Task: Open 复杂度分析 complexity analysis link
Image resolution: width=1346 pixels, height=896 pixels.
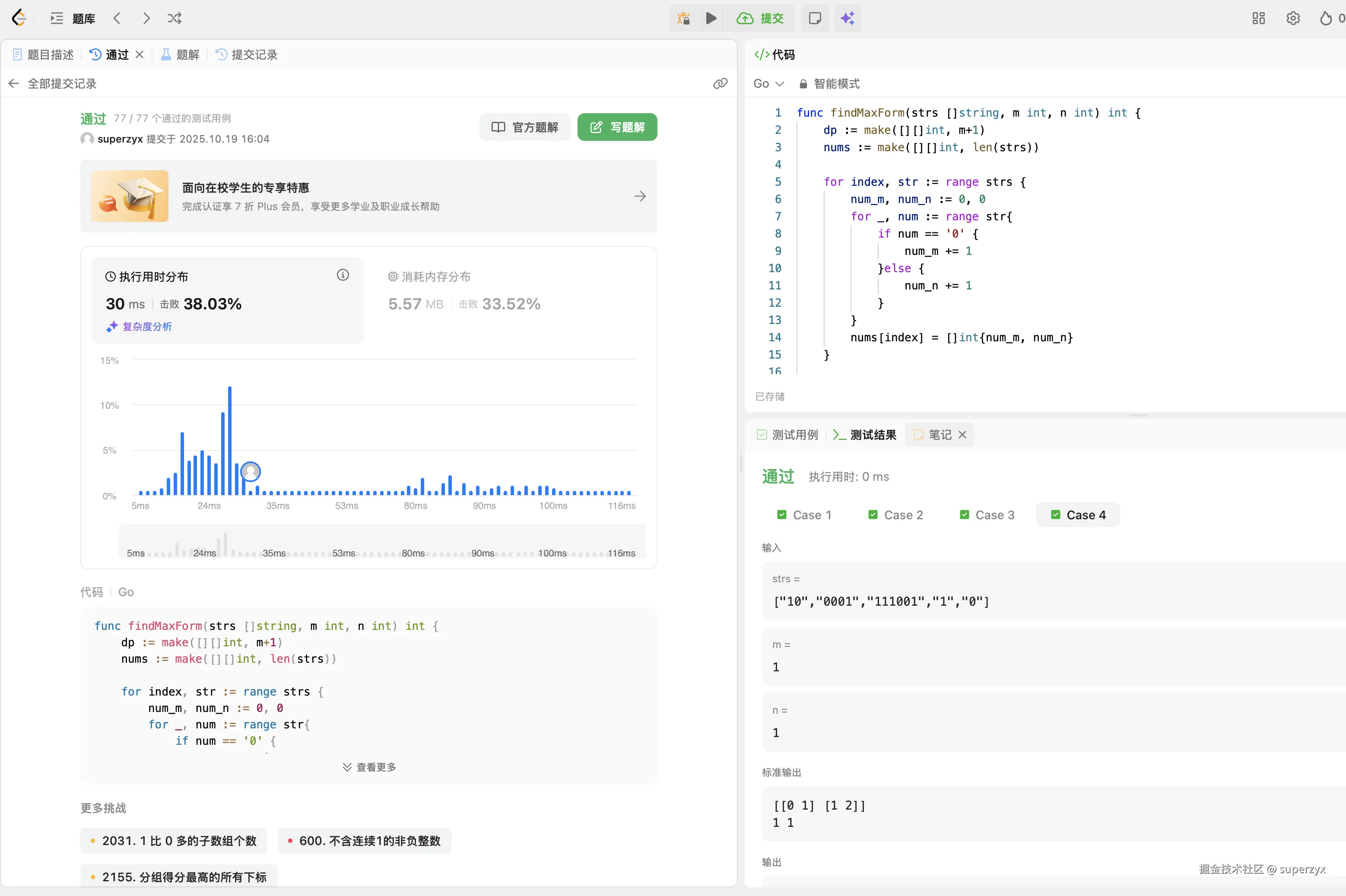Action: pyautogui.click(x=140, y=326)
